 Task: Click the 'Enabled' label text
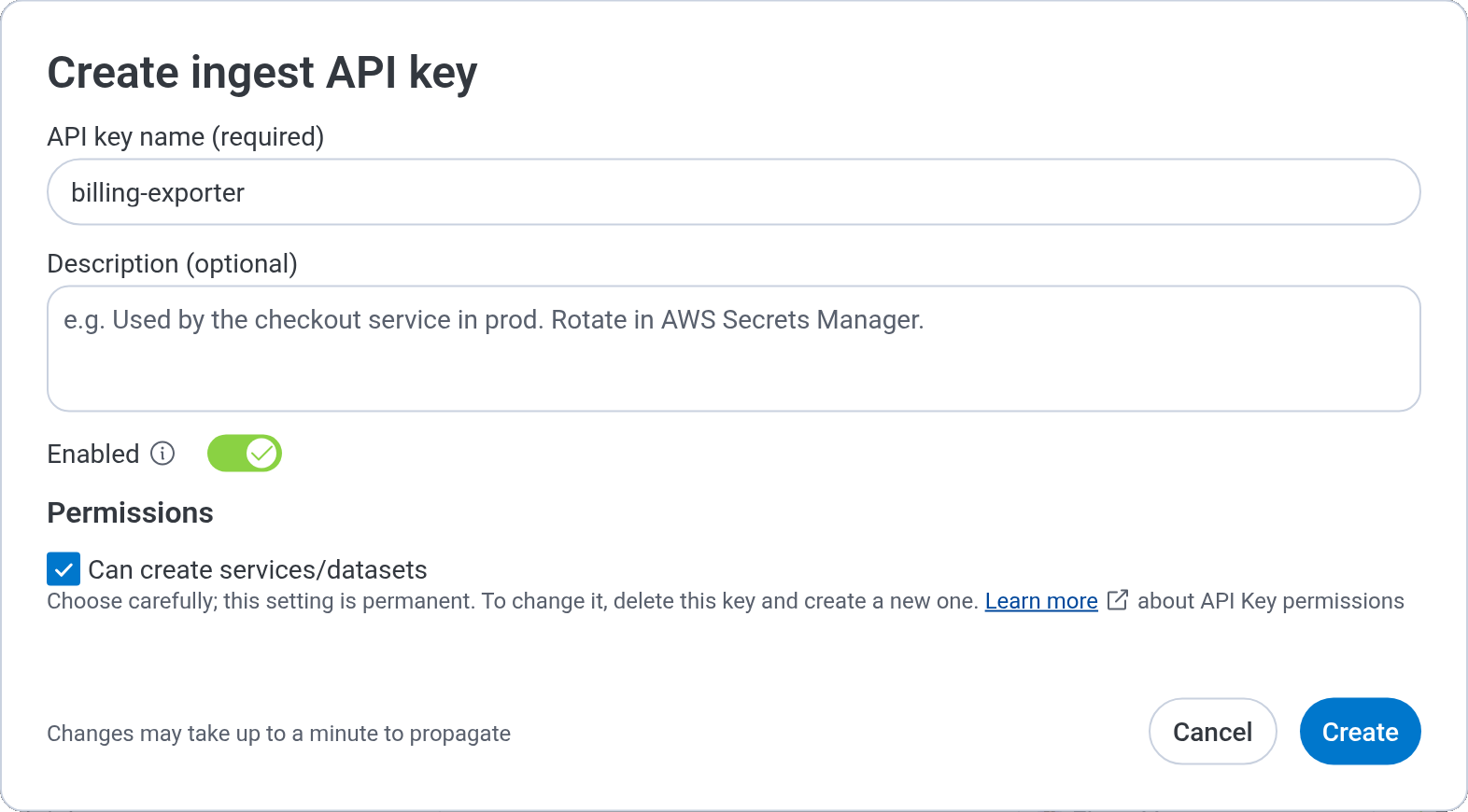(x=93, y=455)
